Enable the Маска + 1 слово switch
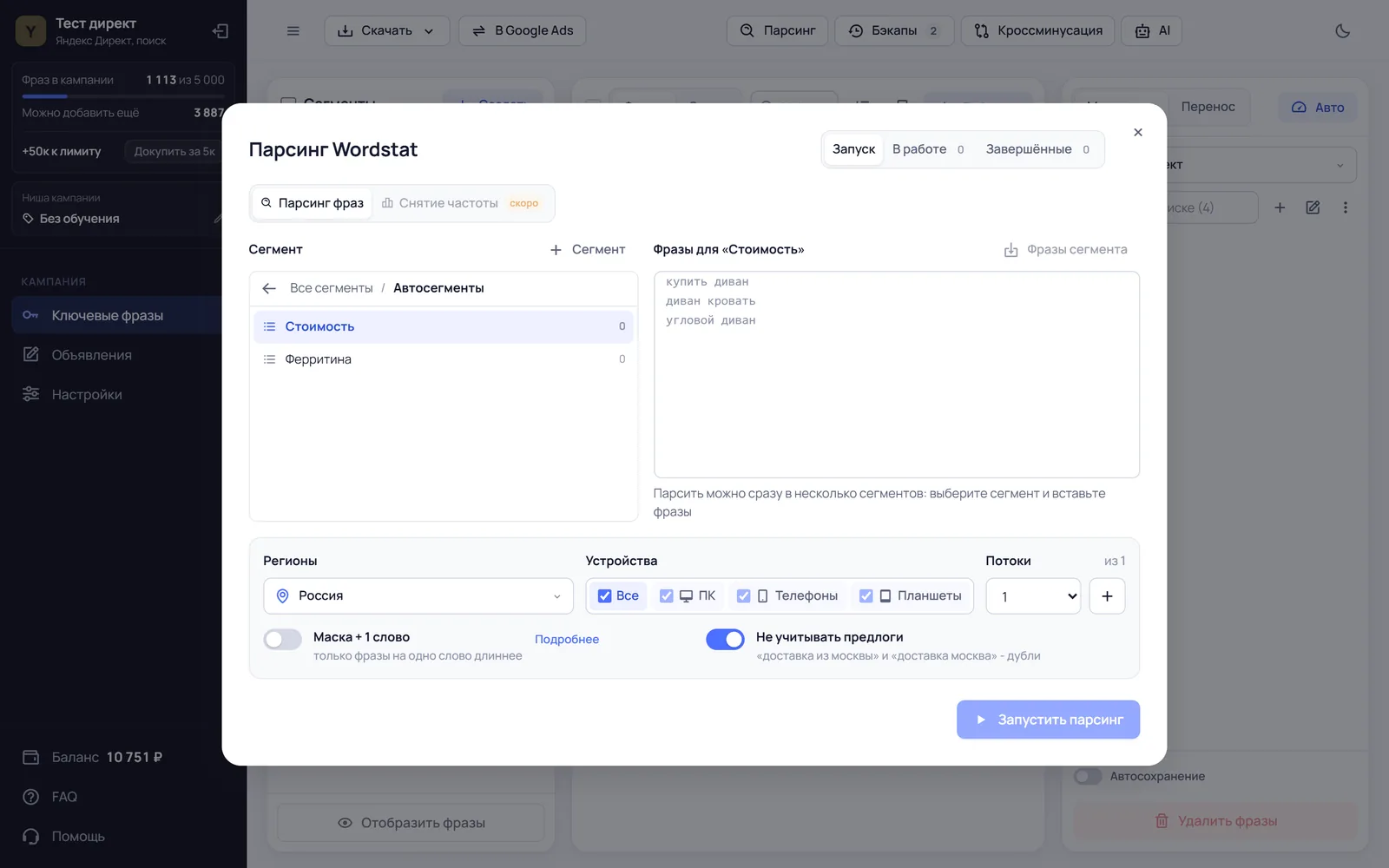This screenshot has width=1389, height=868. [283, 640]
